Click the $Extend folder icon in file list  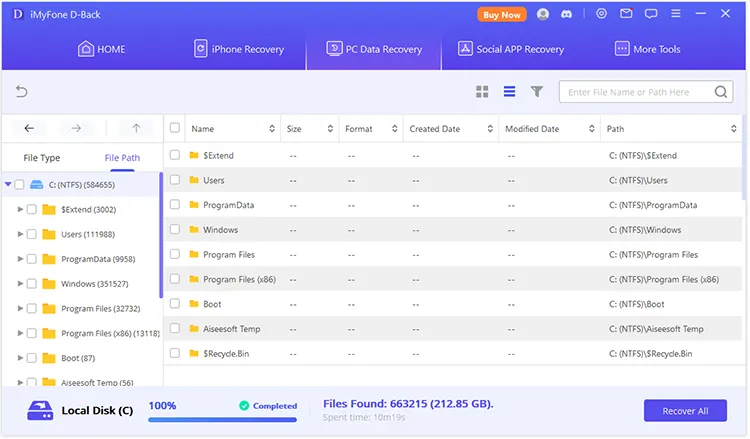click(x=194, y=155)
